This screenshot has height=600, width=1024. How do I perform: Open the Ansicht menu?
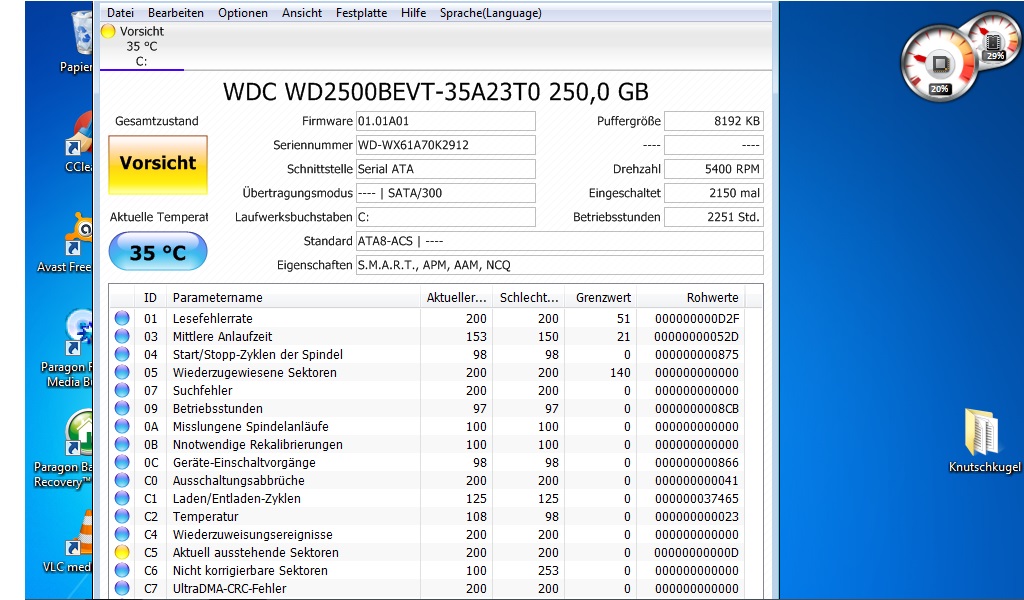(302, 12)
